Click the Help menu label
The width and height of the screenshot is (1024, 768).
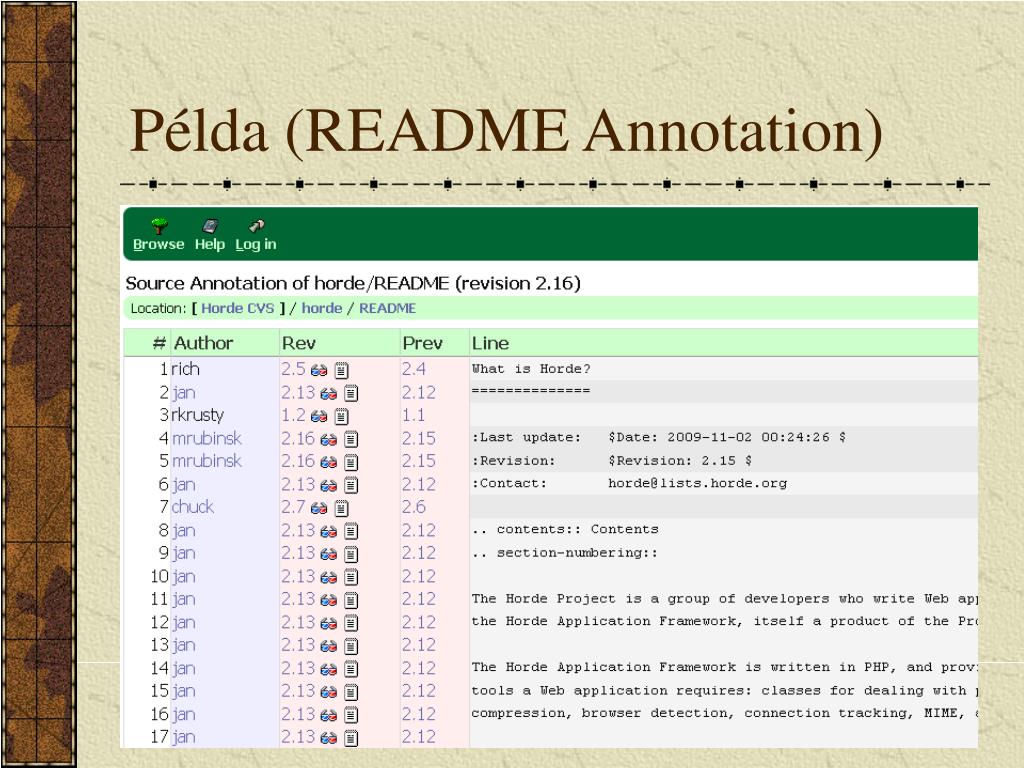point(210,244)
